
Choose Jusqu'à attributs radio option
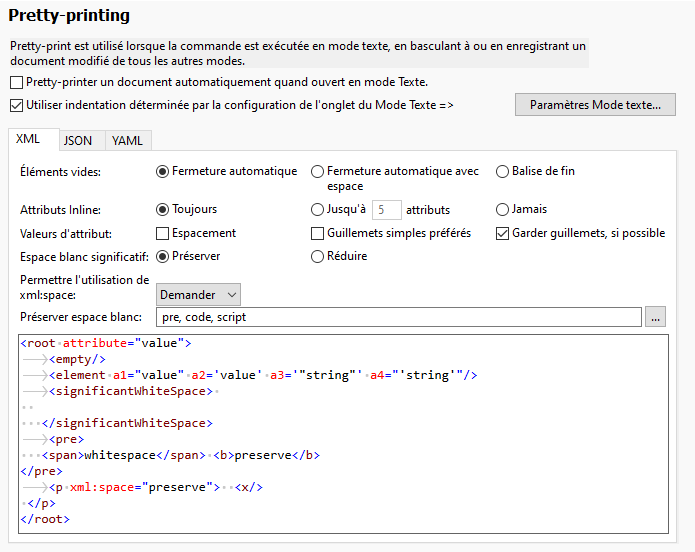[318, 210]
